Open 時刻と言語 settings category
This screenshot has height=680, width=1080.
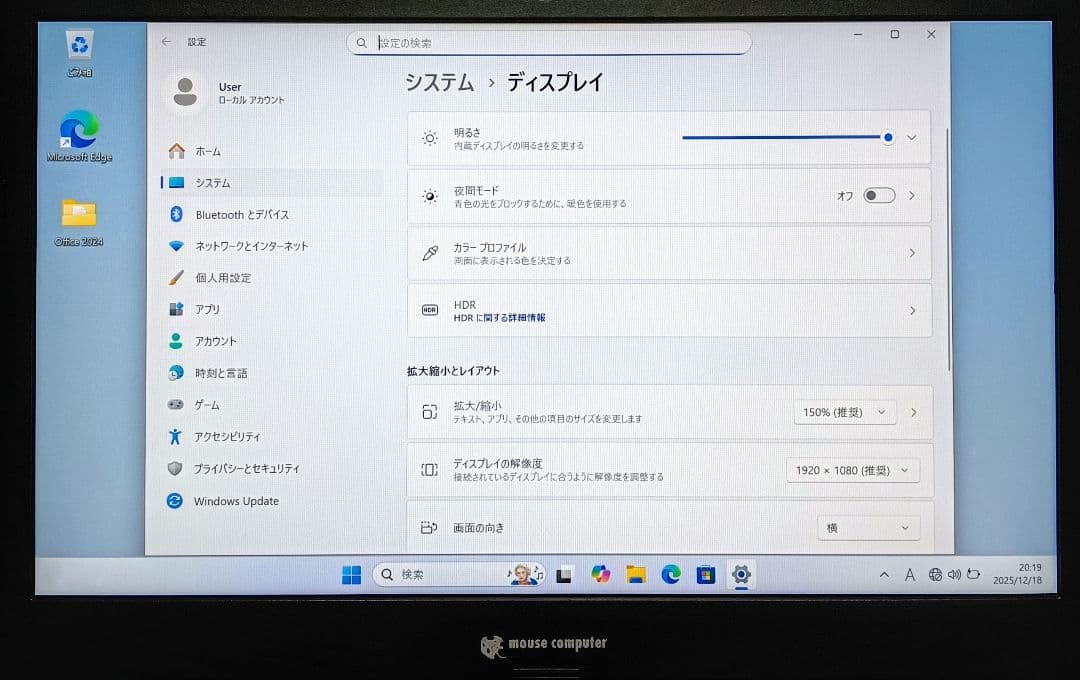(271, 373)
